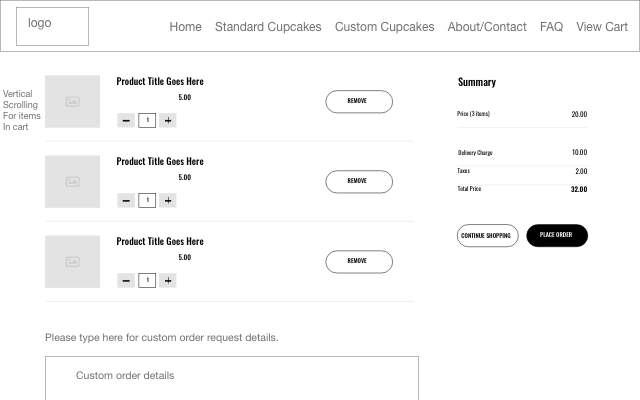Viewport: 640px width, 400px height.
Task: Click the quantity field of the third cart item
Action: tap(147, 280)
